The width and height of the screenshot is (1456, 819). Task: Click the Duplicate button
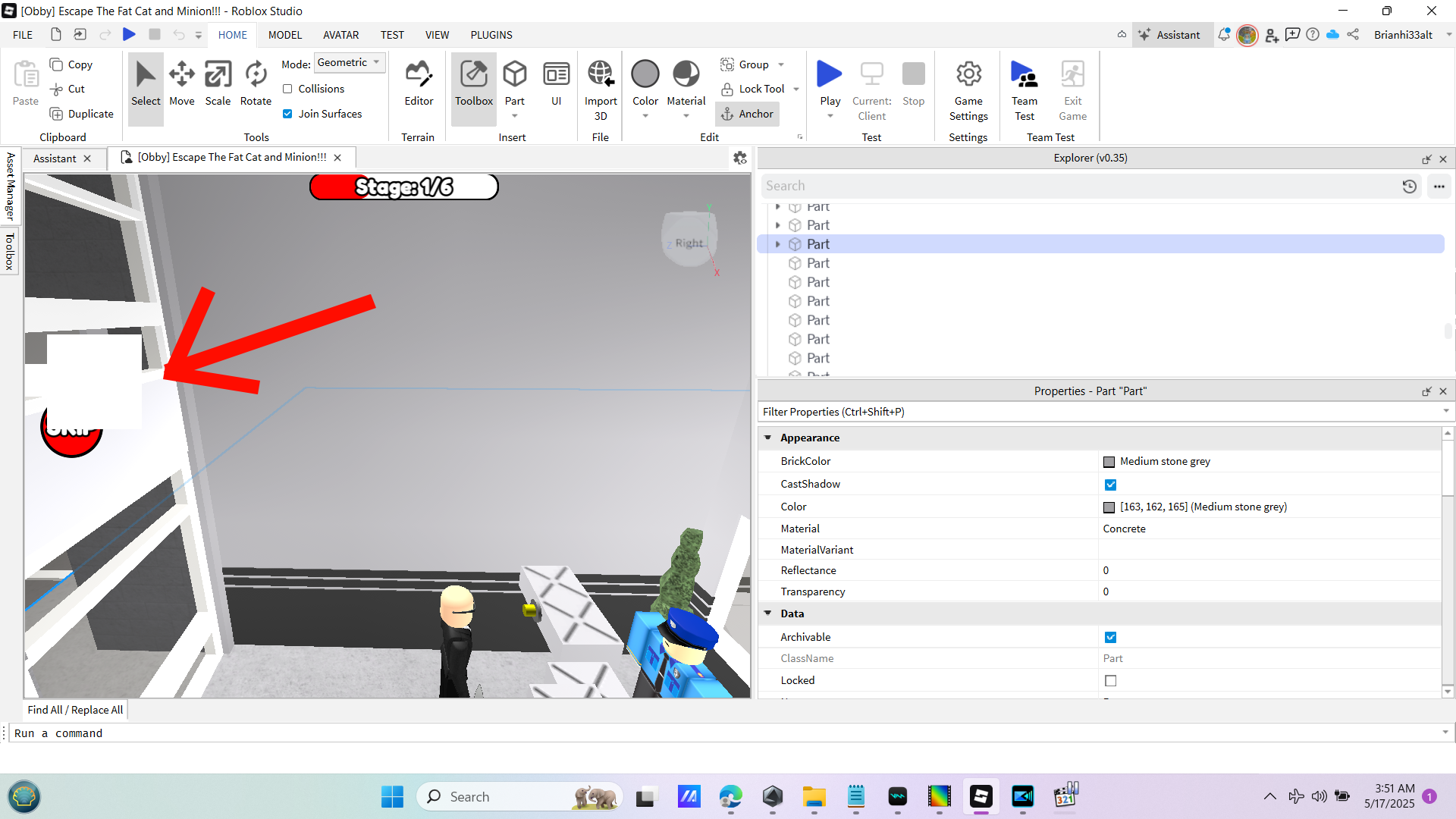pyautogui.click(x=82, y=114)
